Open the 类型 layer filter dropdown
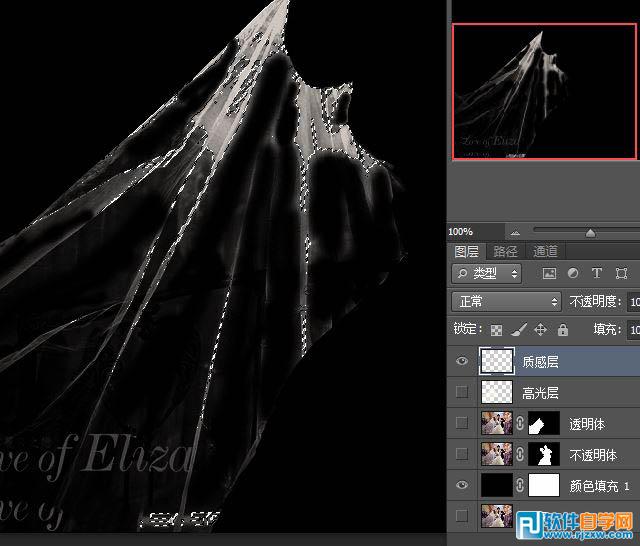Image resolution: width=640 pixels, height=546 pixels. (487, 273)
